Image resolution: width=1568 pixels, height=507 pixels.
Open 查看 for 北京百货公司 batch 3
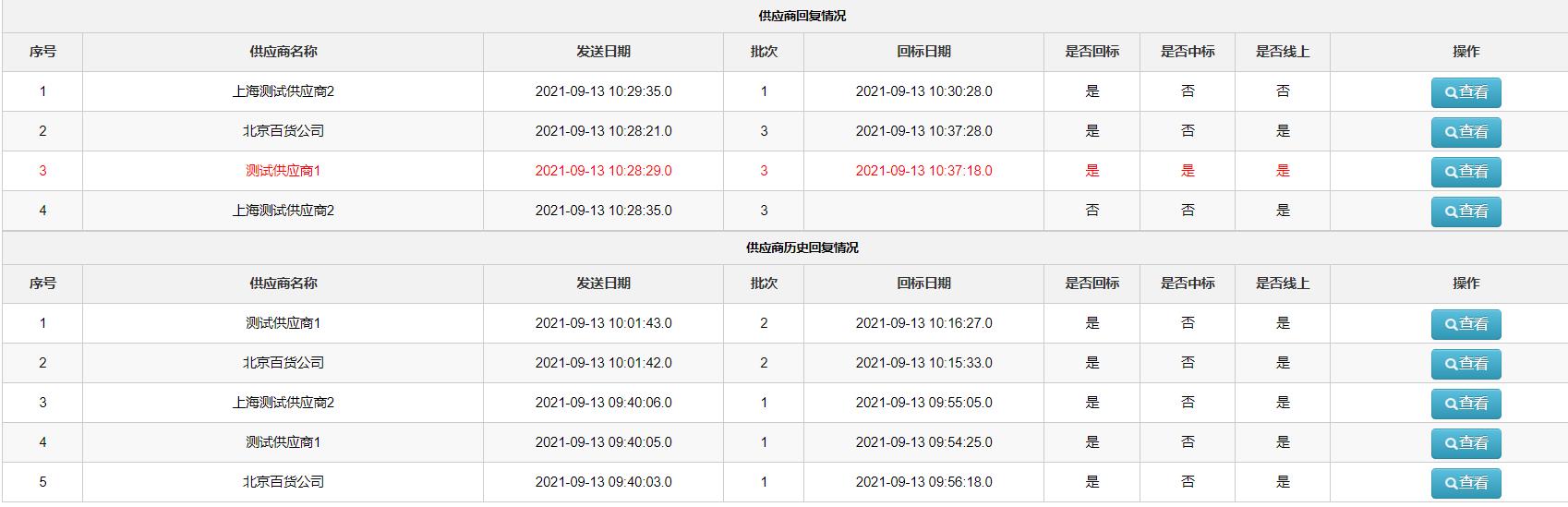tap(1465, 132)
